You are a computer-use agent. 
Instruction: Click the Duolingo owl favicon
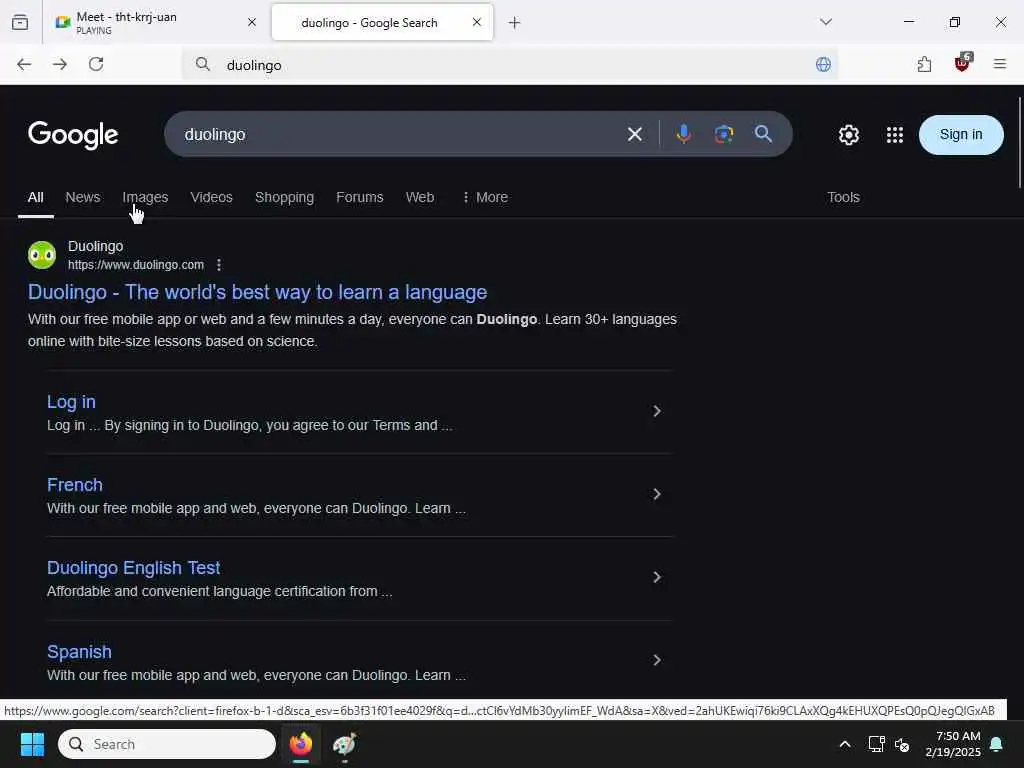(42, 255)
